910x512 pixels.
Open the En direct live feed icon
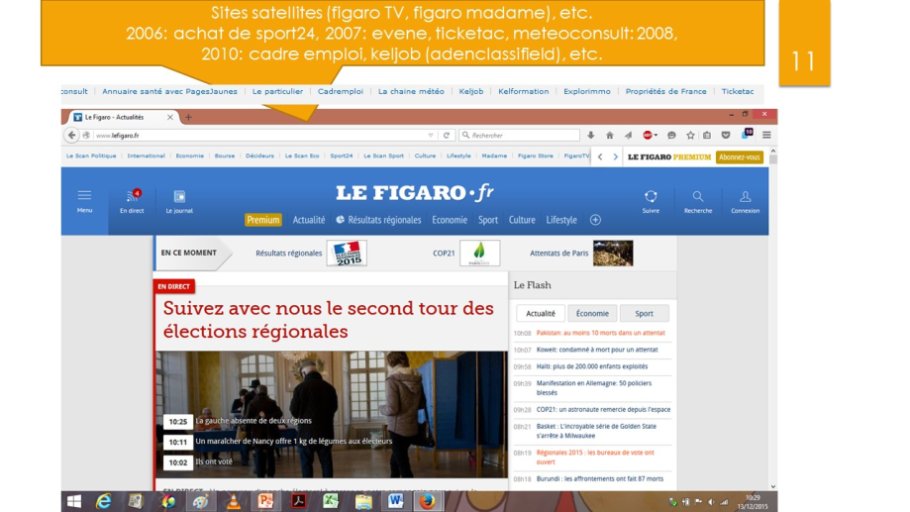point(132,196)
